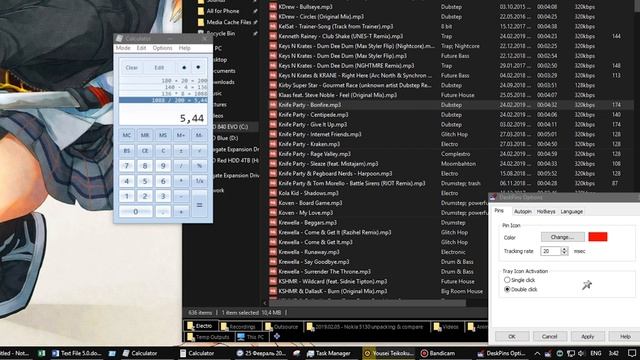This screenshot has width=640, height=360.
Task: Click the digit 5 key in Calculator
Action: pyautogui.click(x=145, y=181)
